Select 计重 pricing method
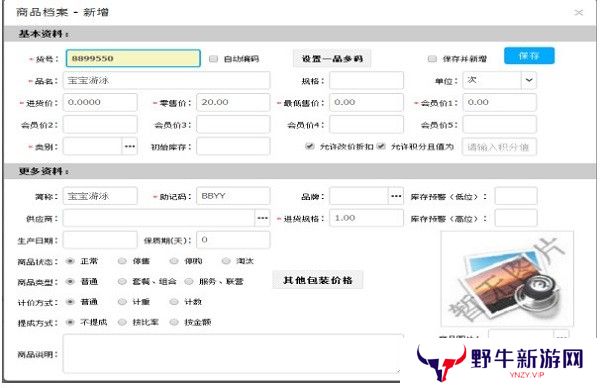Viewport: 600px width, 388px height. click(x=122, y=302)
